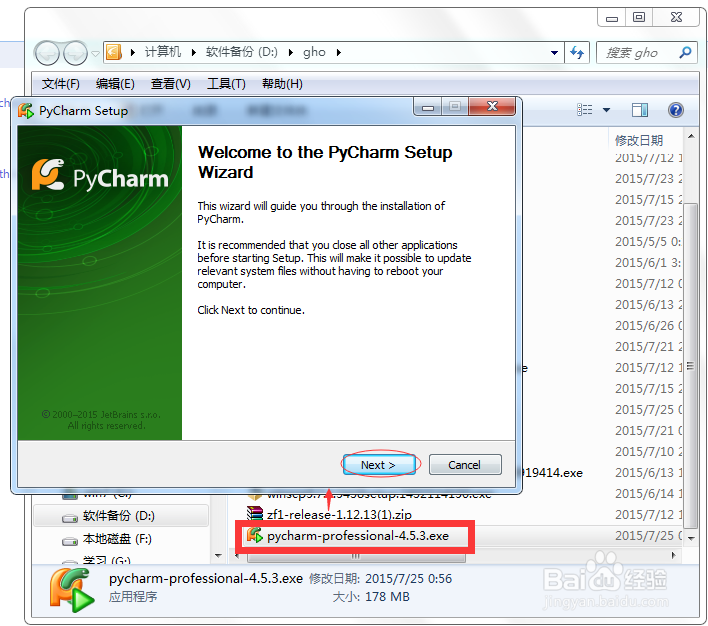Click Next in PyCharm Setup wizard

pyautogui.click(x=378, y=465)
